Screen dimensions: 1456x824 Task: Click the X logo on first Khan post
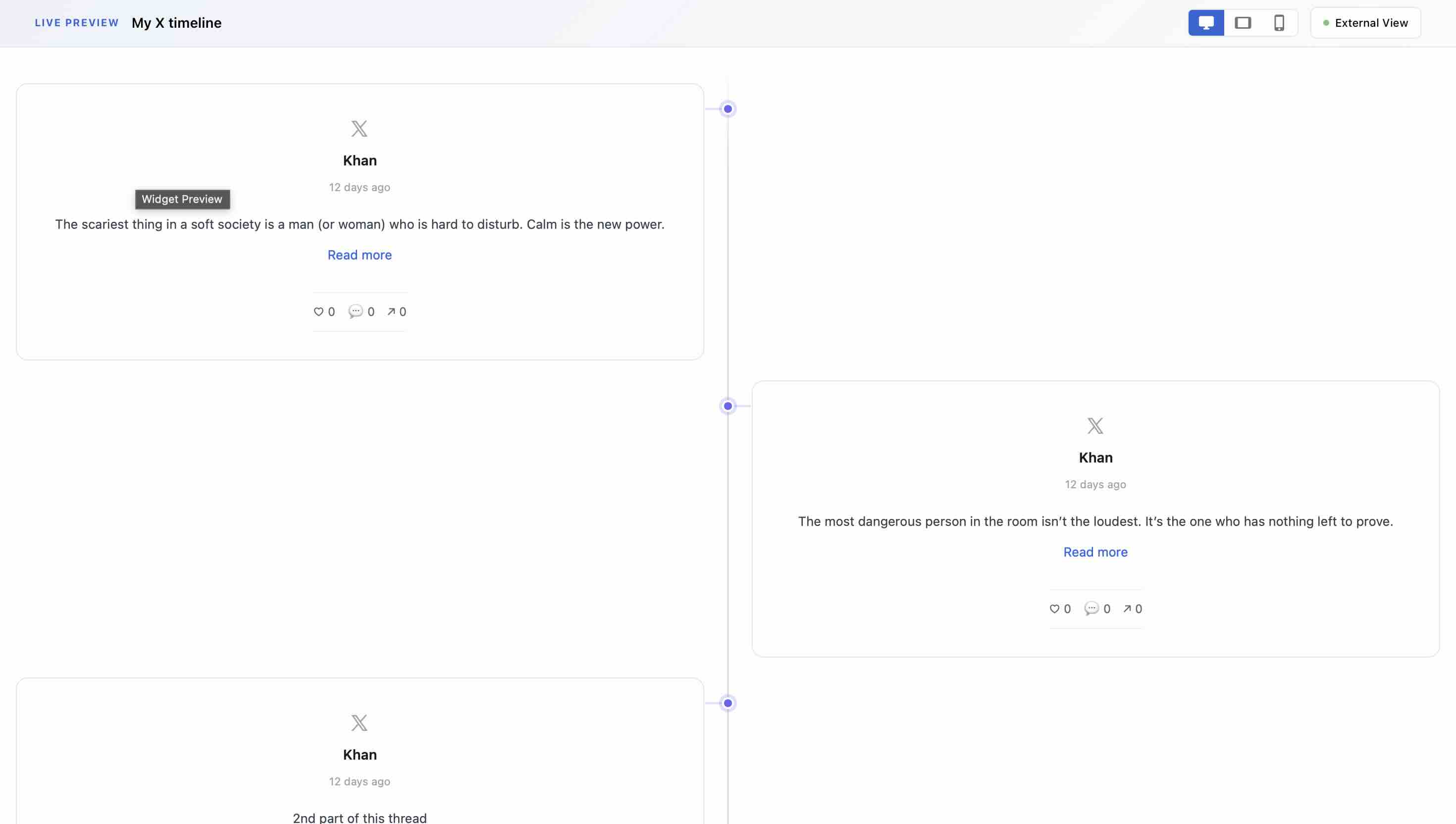point(360,128)
